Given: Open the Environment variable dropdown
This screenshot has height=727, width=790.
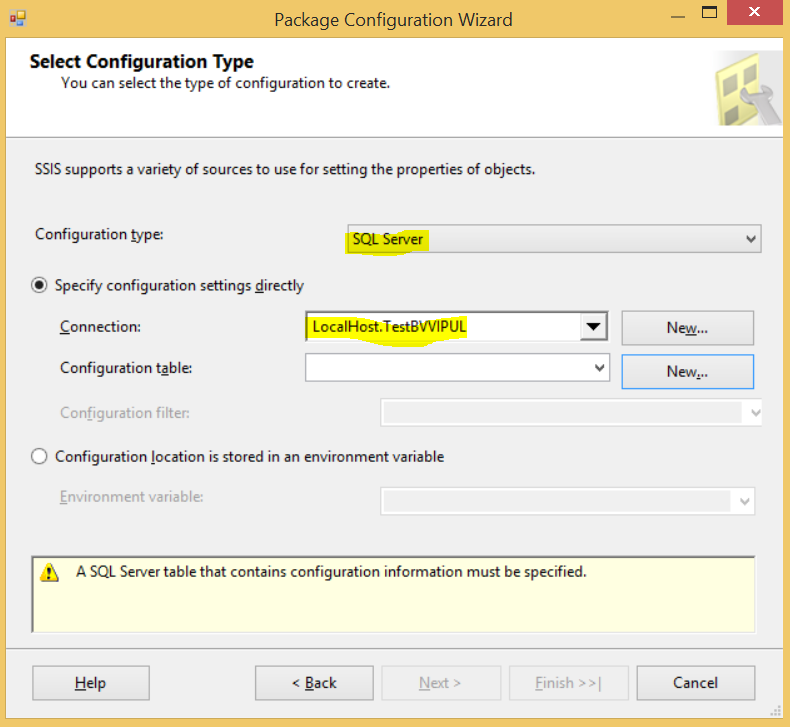Looking at the screenshot, I should 567,501.
